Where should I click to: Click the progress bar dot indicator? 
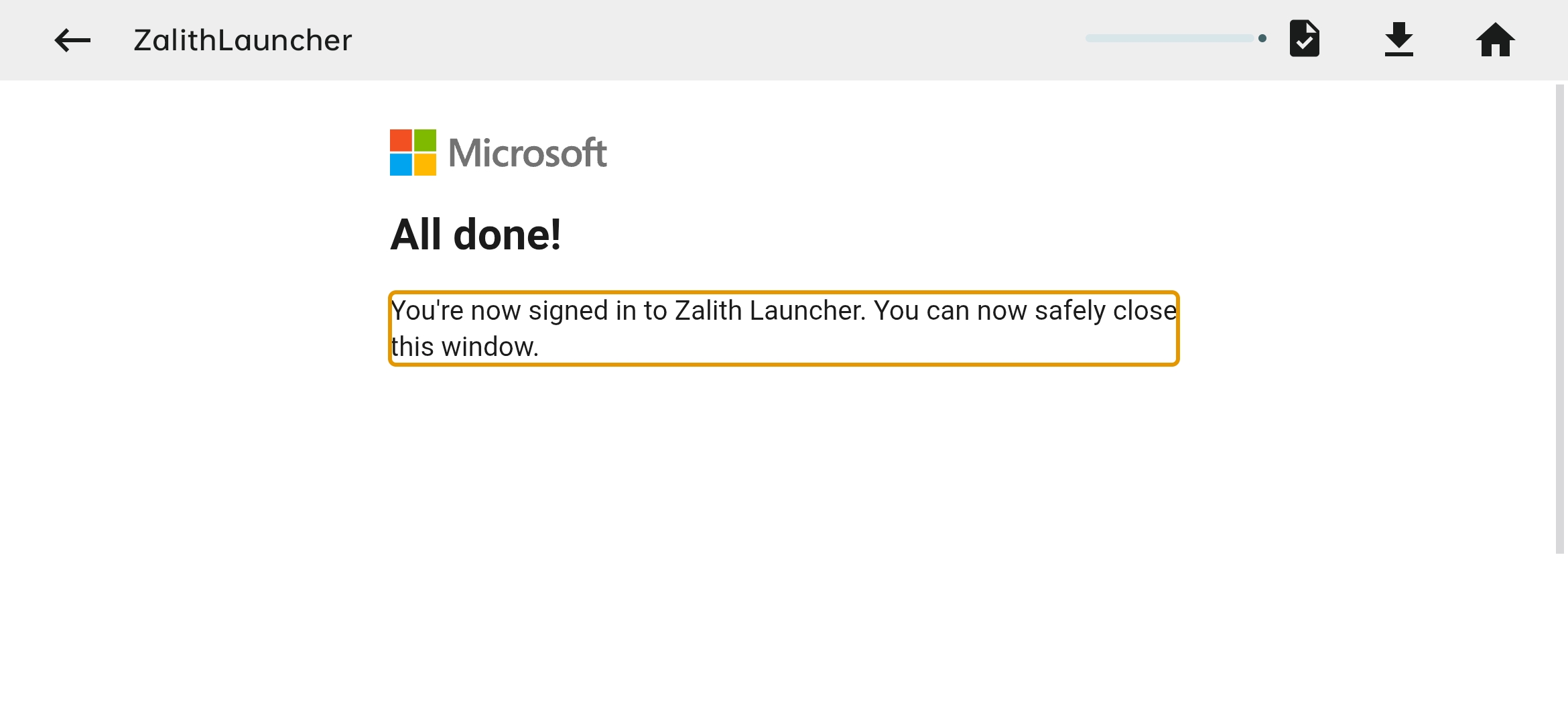click(x=1262, y=39)
